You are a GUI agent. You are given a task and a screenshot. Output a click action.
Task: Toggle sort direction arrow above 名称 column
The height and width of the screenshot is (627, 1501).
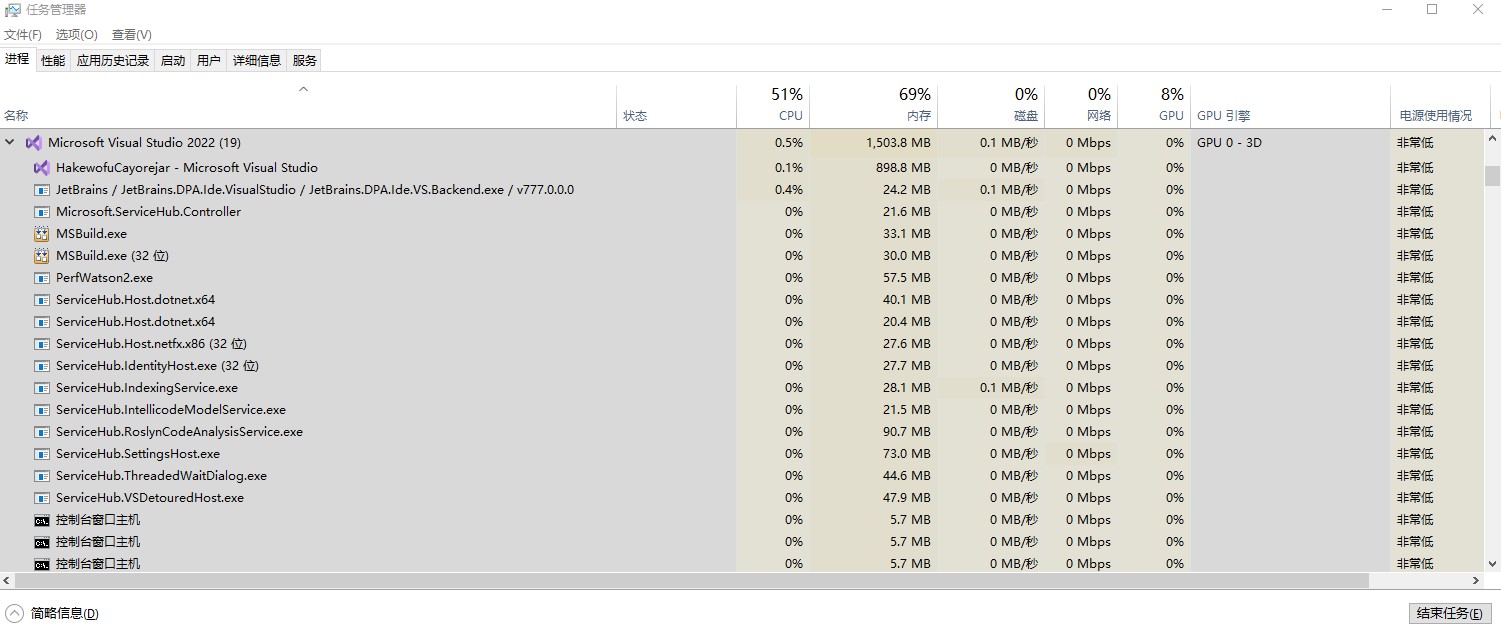point(304,90)
